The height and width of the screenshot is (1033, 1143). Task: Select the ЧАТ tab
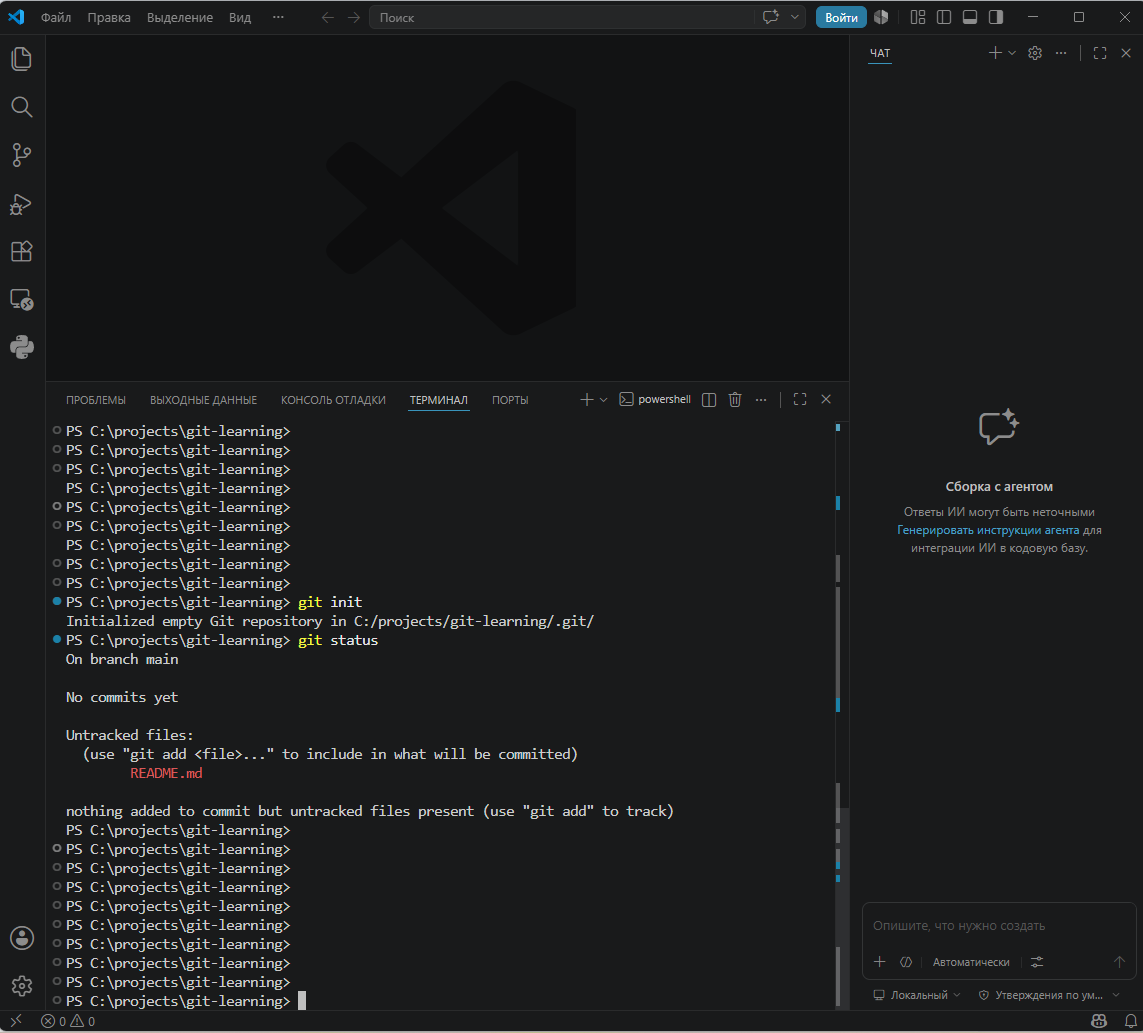tap(880, 53)
